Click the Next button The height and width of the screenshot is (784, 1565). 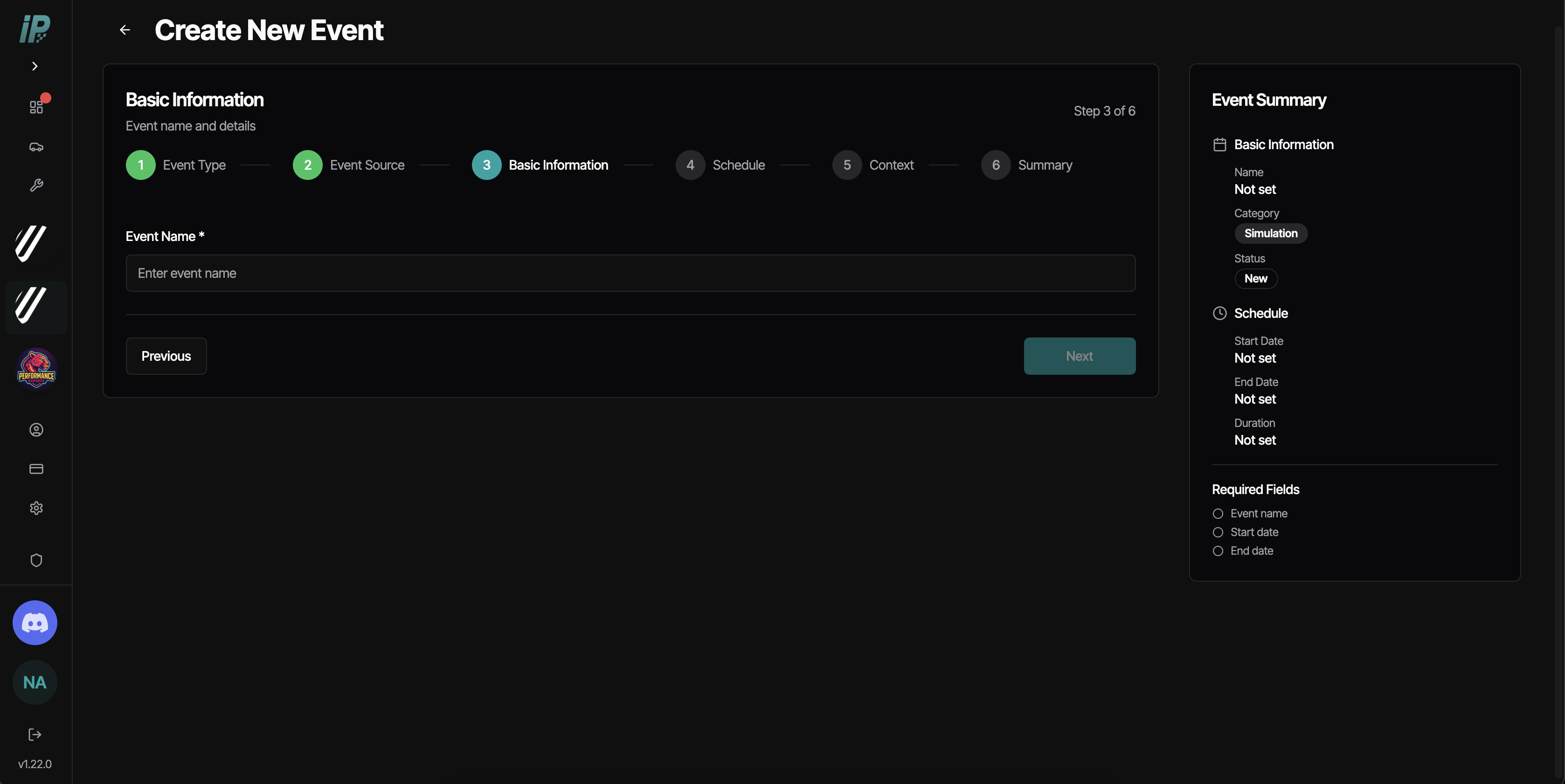(1080, 357)
